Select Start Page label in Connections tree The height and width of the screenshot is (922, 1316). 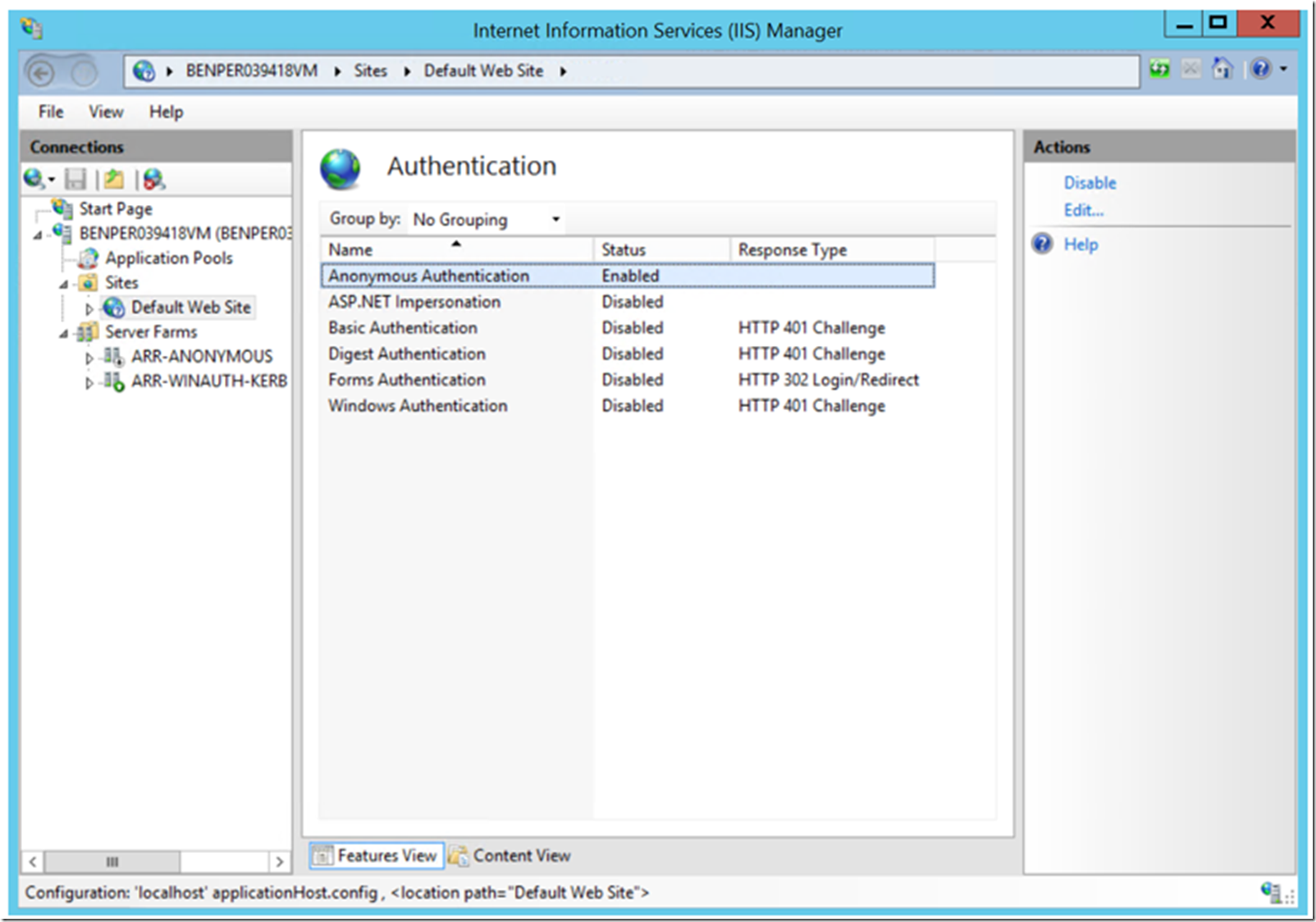point(116,209)
